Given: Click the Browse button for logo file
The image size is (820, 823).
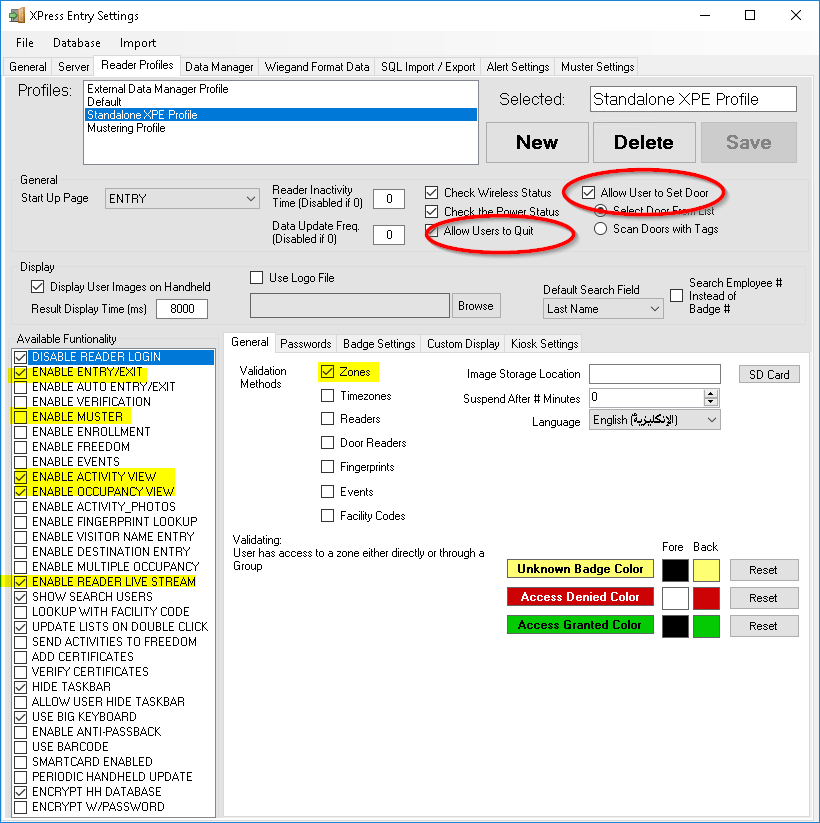Looking at the screenshot, I should (x=475, y=306).
